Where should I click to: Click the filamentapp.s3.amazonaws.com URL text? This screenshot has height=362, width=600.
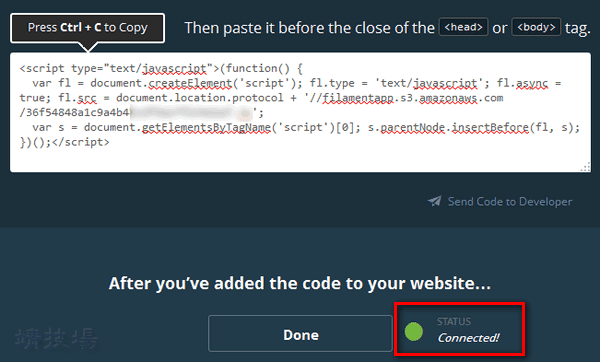click(412, 98)
